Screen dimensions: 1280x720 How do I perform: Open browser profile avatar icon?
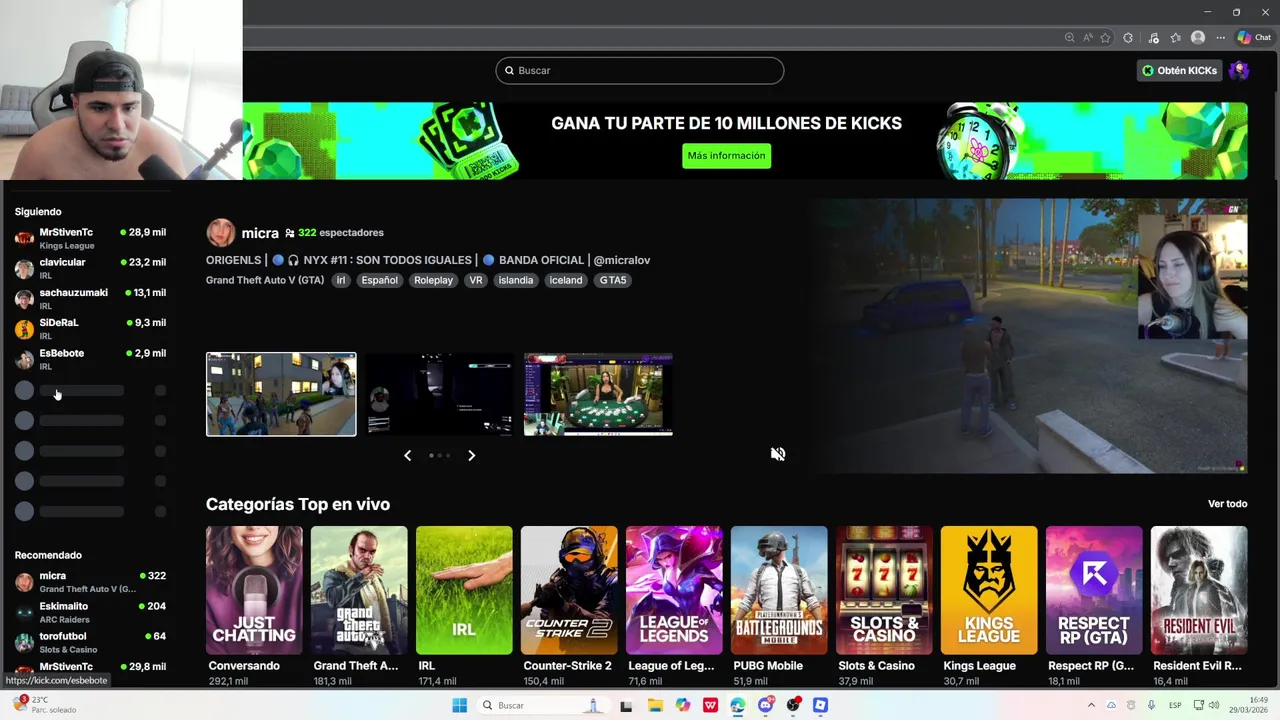[1198, 38]
